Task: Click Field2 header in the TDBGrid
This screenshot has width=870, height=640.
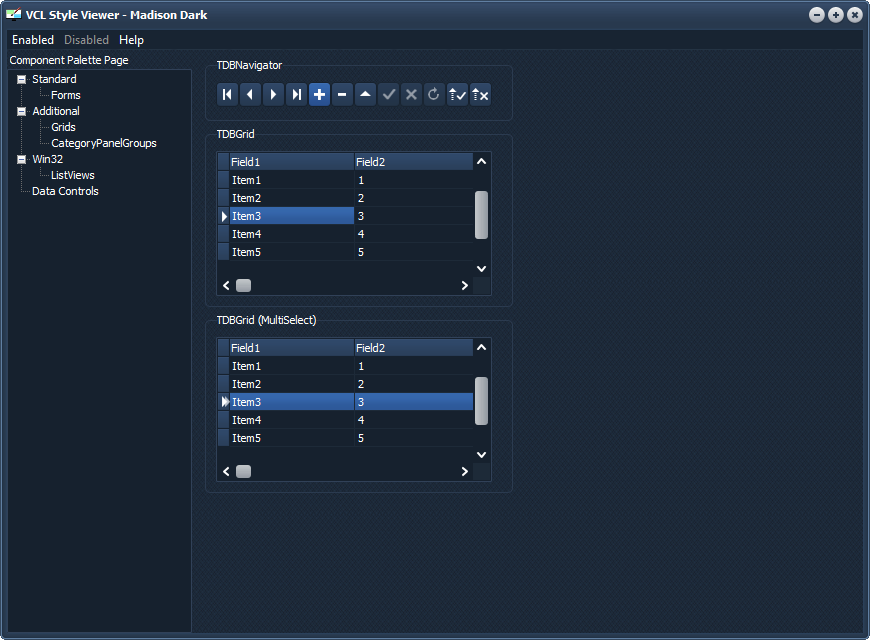Action: click(x=414, y=162)
